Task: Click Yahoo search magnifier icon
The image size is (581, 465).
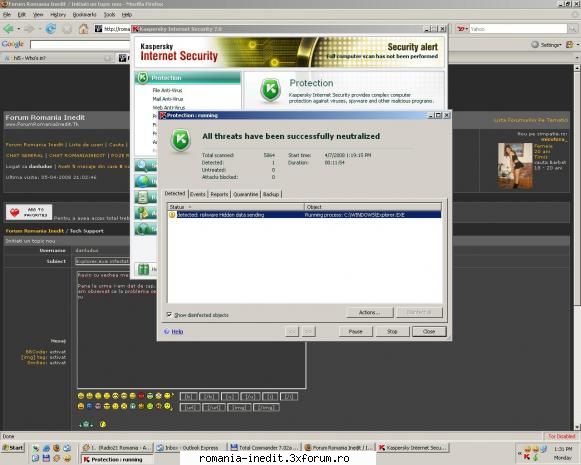Action: [573, 29]
